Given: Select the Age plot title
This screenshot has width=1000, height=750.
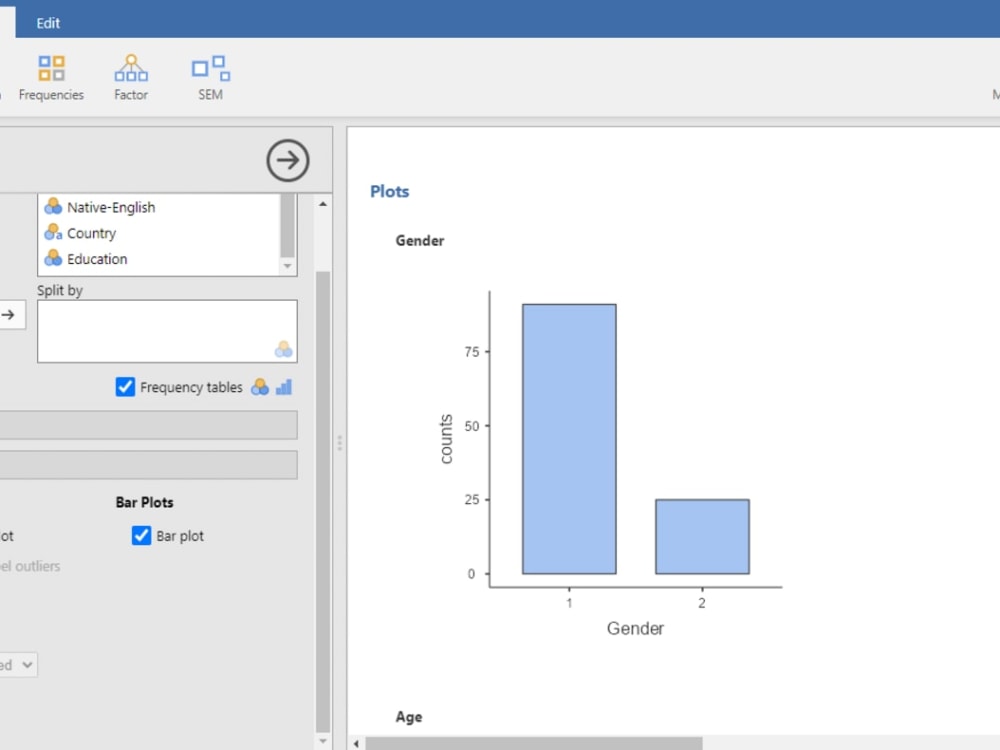Looking at the screenshot, I should point(409,717).
